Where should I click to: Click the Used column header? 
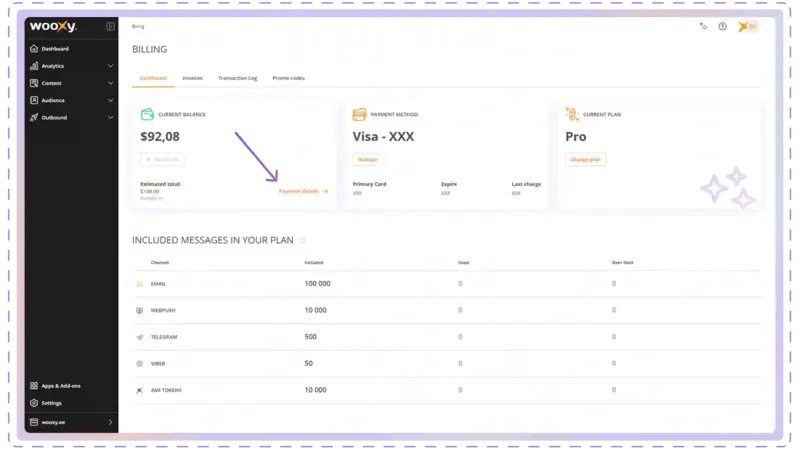tap(463, 263)
